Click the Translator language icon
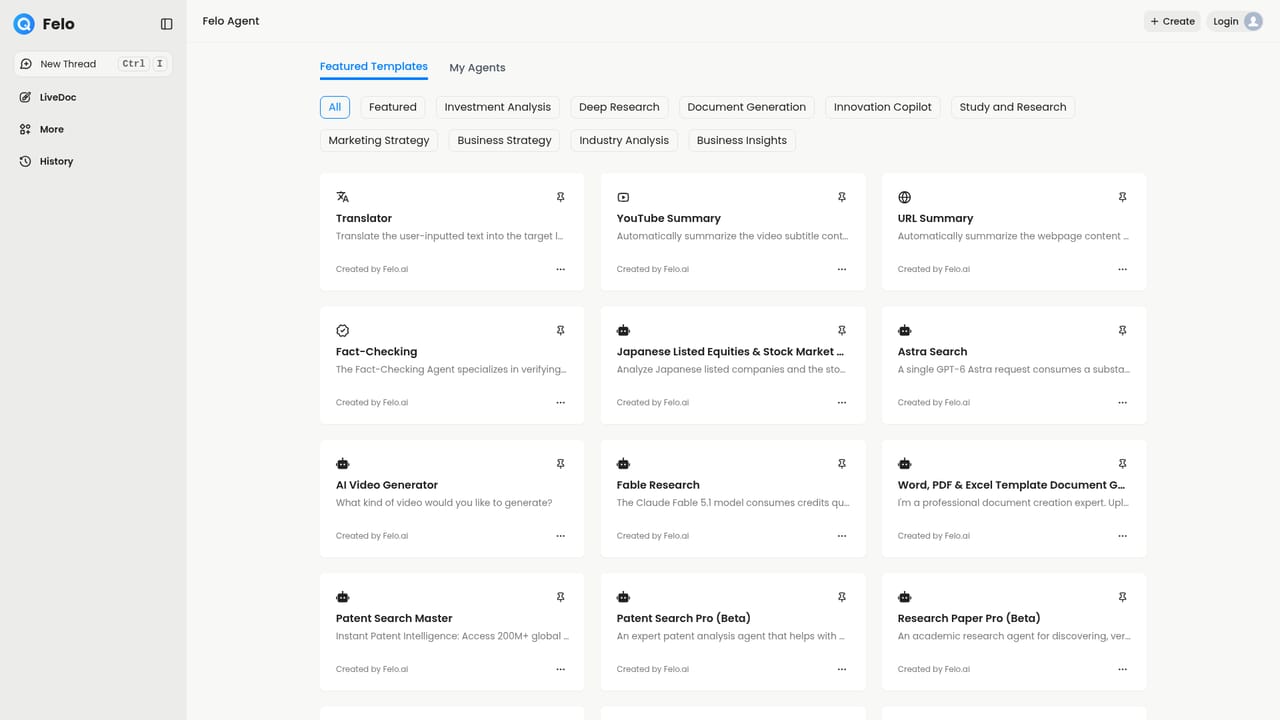This screenshot has height=720, width=1280. click(343, 197)
